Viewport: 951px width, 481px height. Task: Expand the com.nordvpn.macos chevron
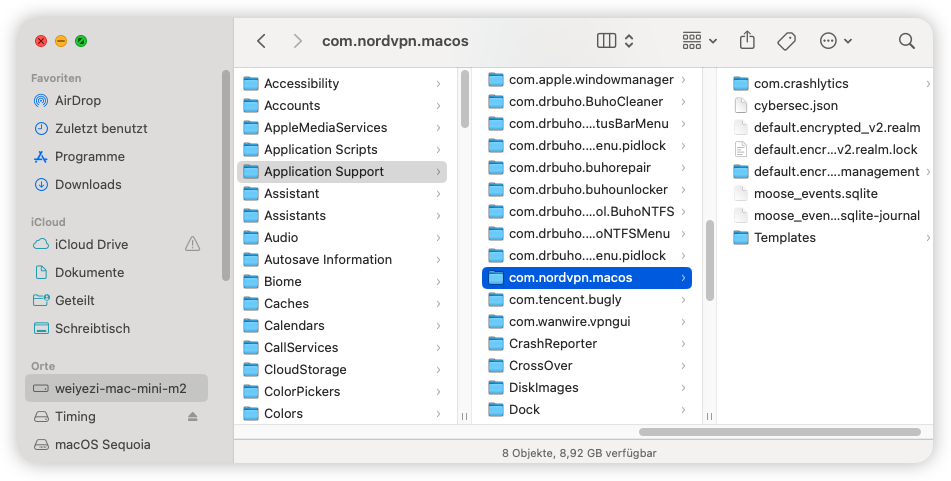coord(683,278)
